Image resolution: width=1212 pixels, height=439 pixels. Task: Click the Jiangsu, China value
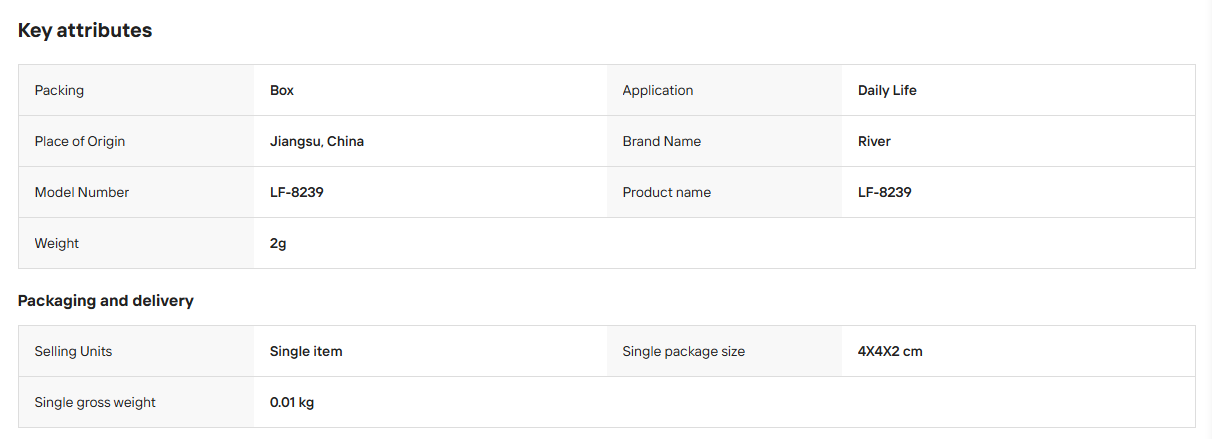point(317,141)
